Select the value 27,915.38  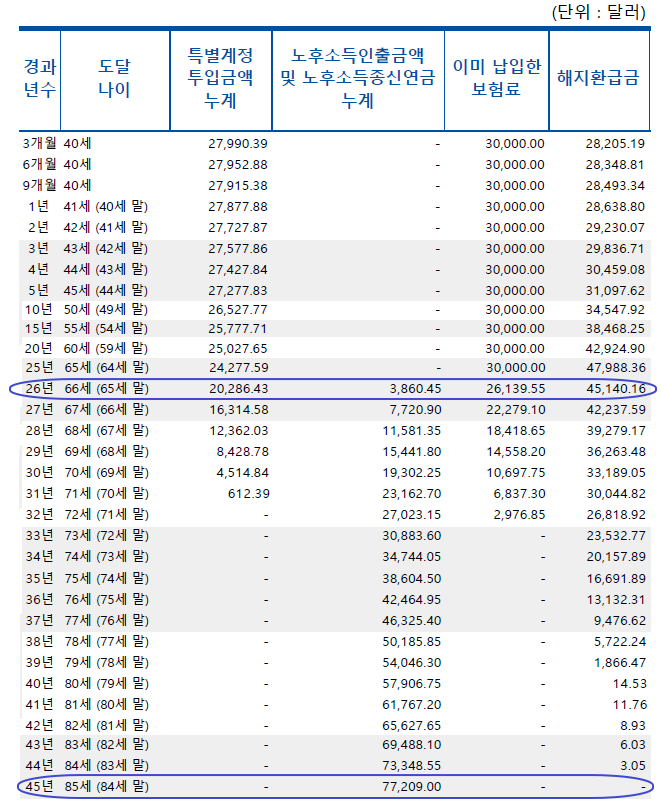(238, 186)
